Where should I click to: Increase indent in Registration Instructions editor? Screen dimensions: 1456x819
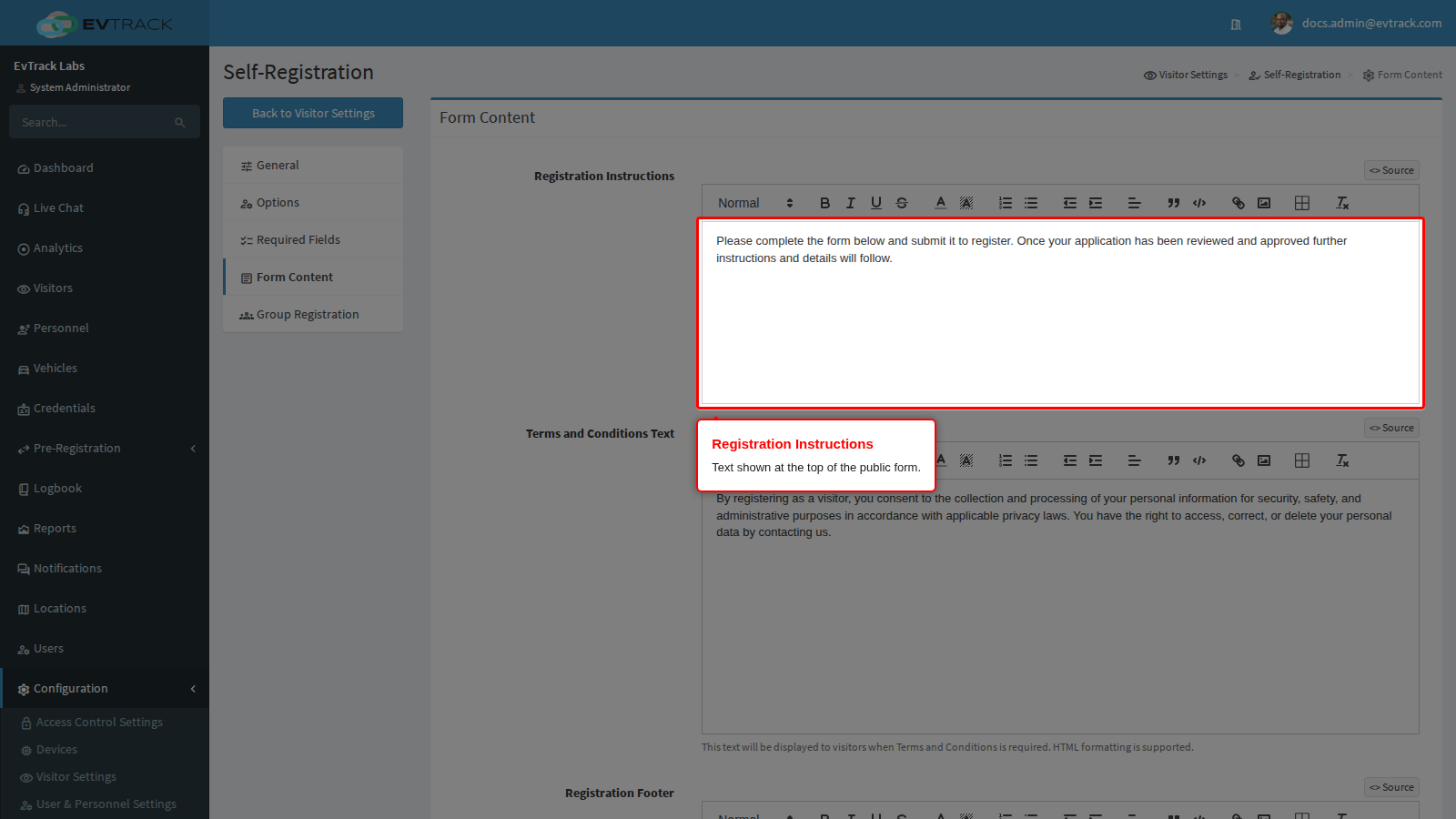click(x=1096, y=203)
